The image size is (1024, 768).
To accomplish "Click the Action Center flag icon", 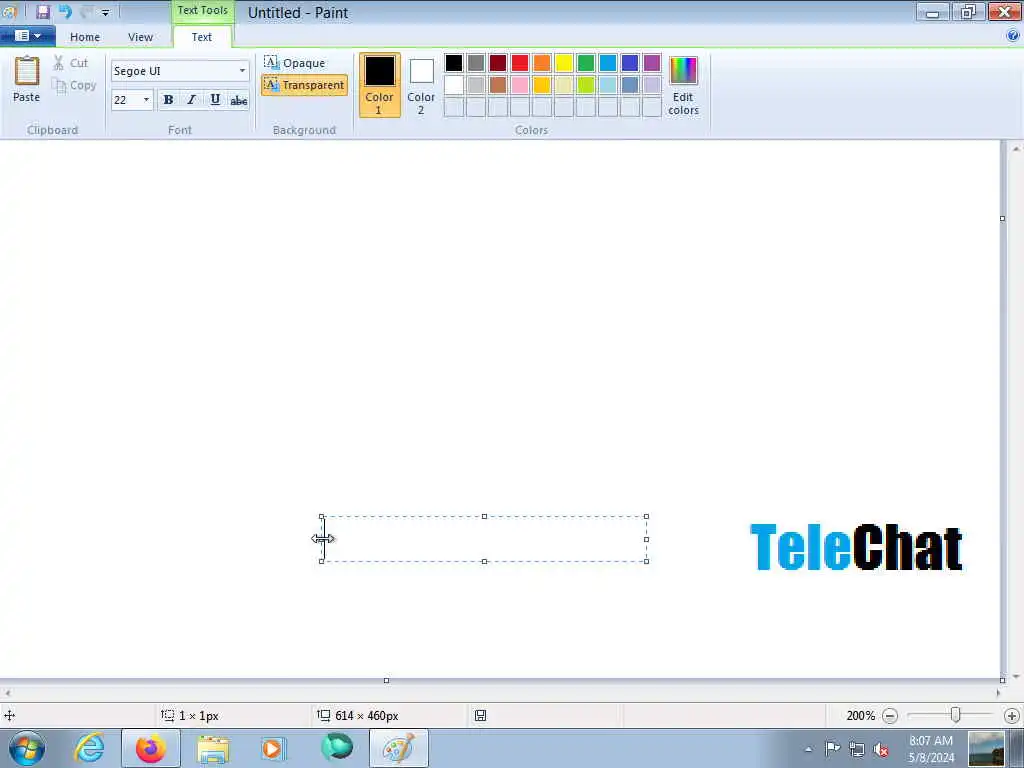I will [x=833, y=748].
